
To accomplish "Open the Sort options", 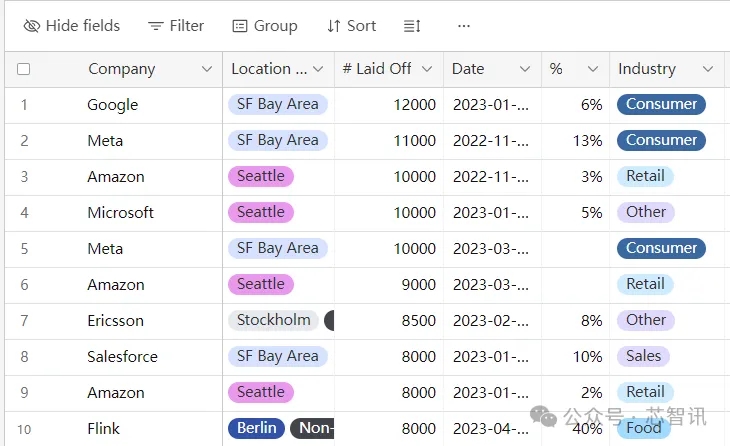I will [352, 26].
